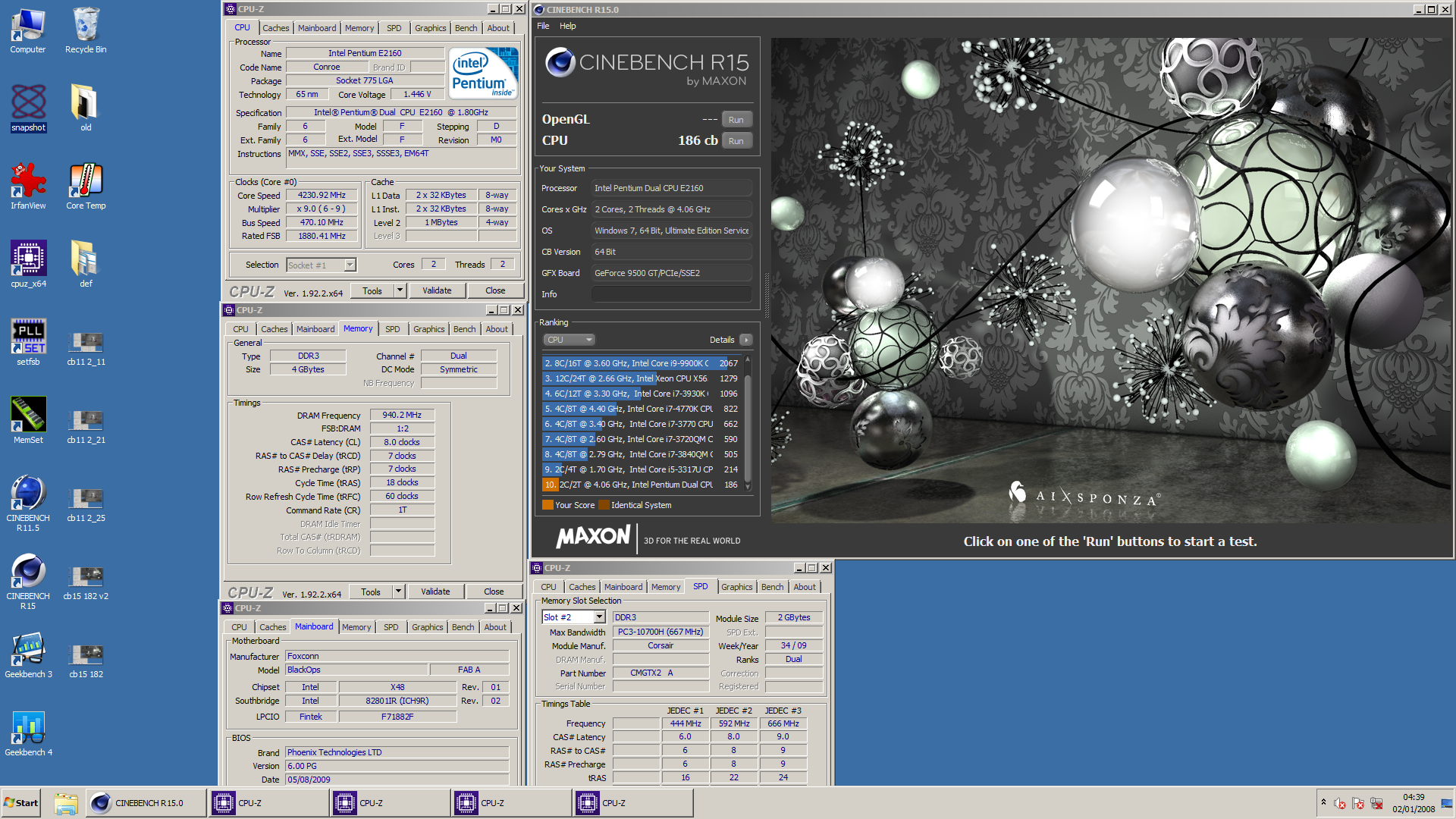Click the Intel Pentium inside logo
The width and height of the screenshot is (1456, 819).
(x=483, y=73)
